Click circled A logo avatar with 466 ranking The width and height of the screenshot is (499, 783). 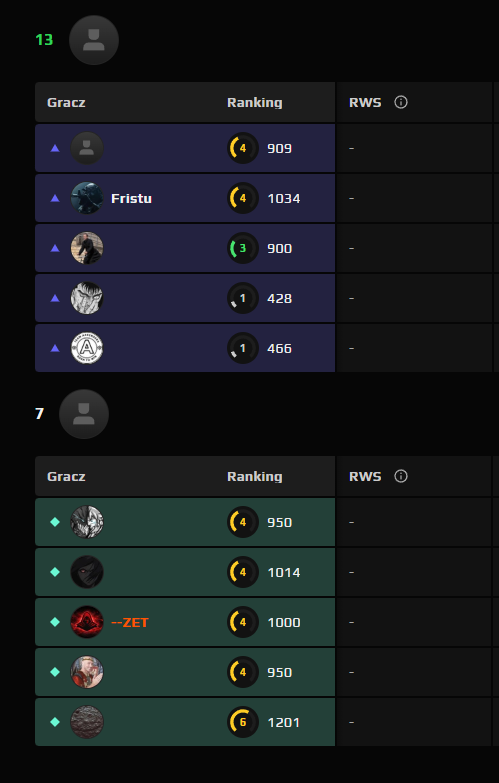[87, 348]
